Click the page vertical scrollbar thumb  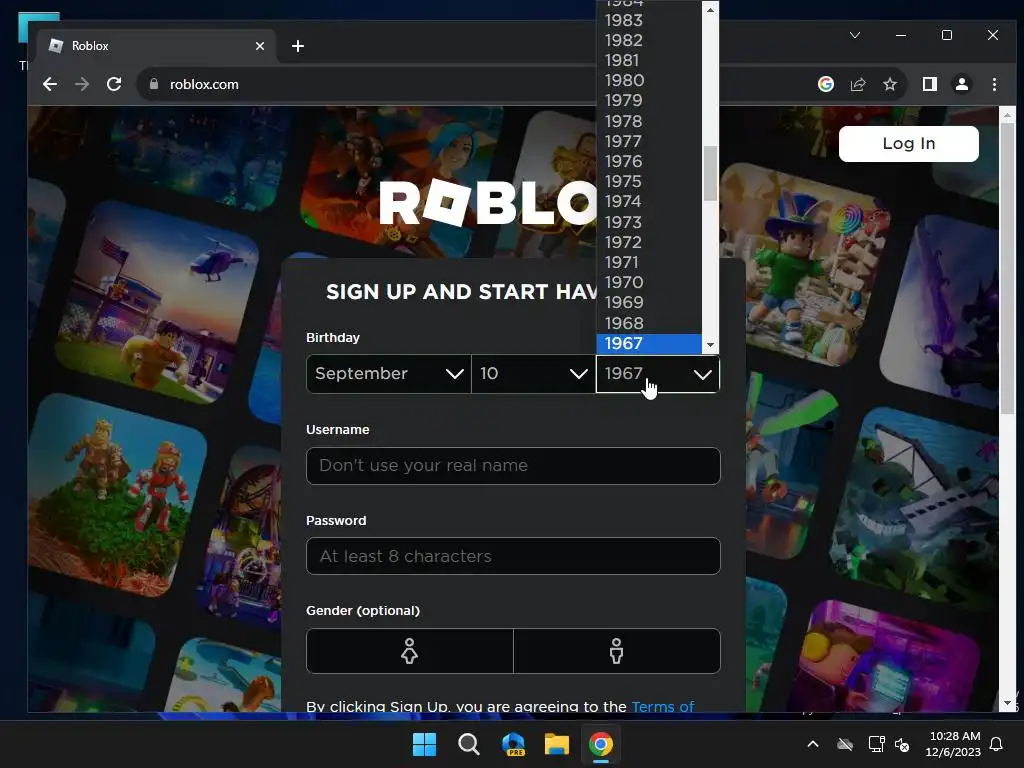(x=1007, y=268)
